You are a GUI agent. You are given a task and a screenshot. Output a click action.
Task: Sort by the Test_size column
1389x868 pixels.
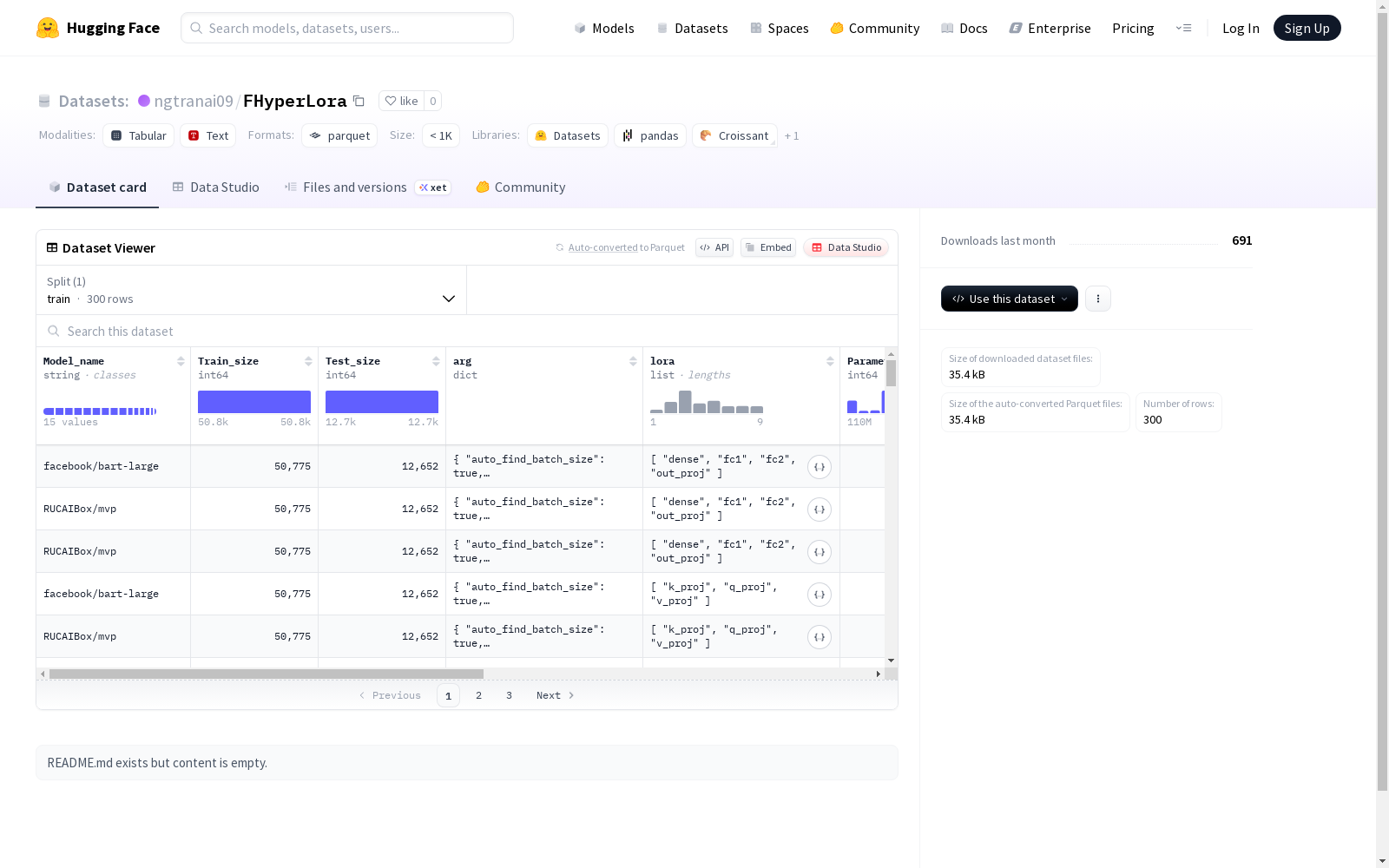(436, 361)
